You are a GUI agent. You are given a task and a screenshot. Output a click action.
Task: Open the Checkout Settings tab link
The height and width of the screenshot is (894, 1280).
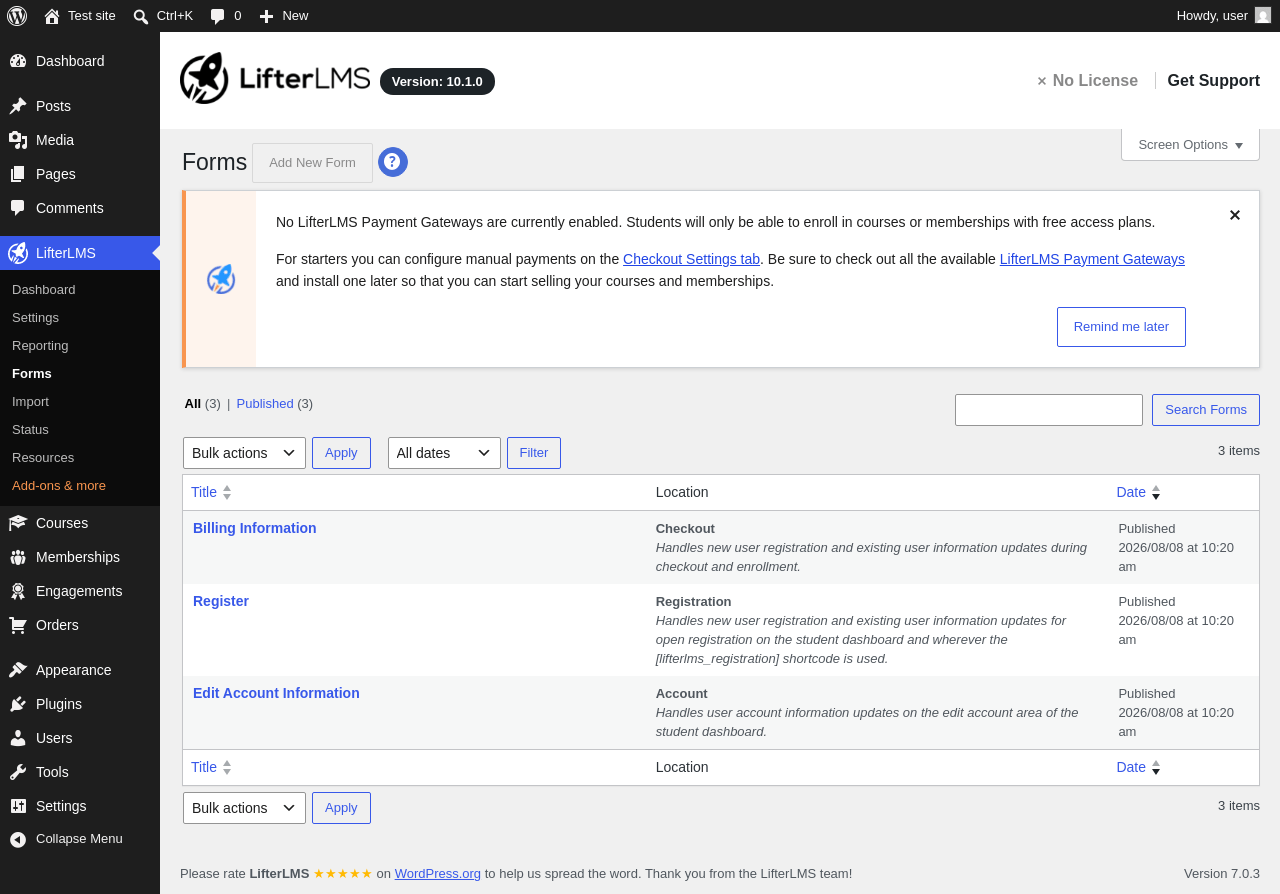click(x=691, y=259)
